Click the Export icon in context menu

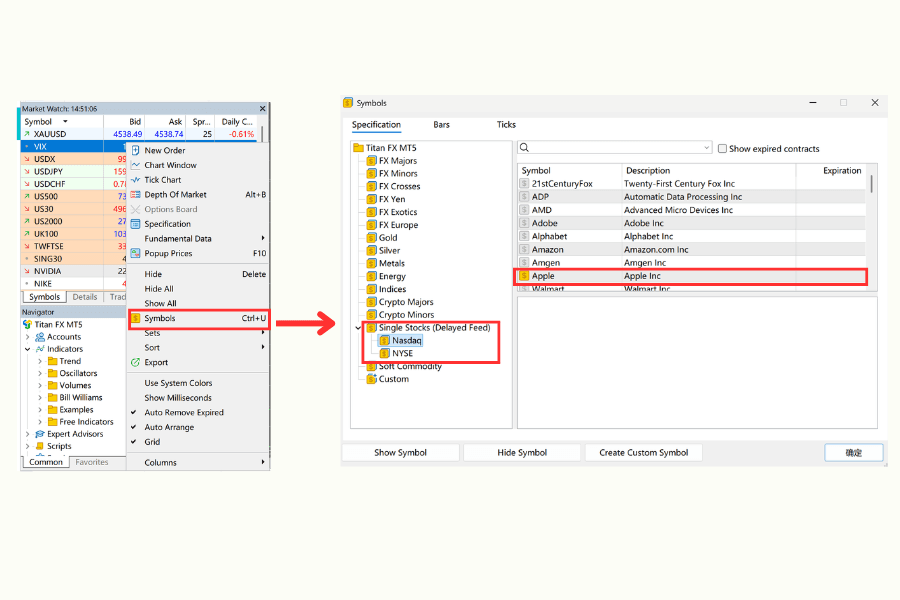(x=135, y=362)
